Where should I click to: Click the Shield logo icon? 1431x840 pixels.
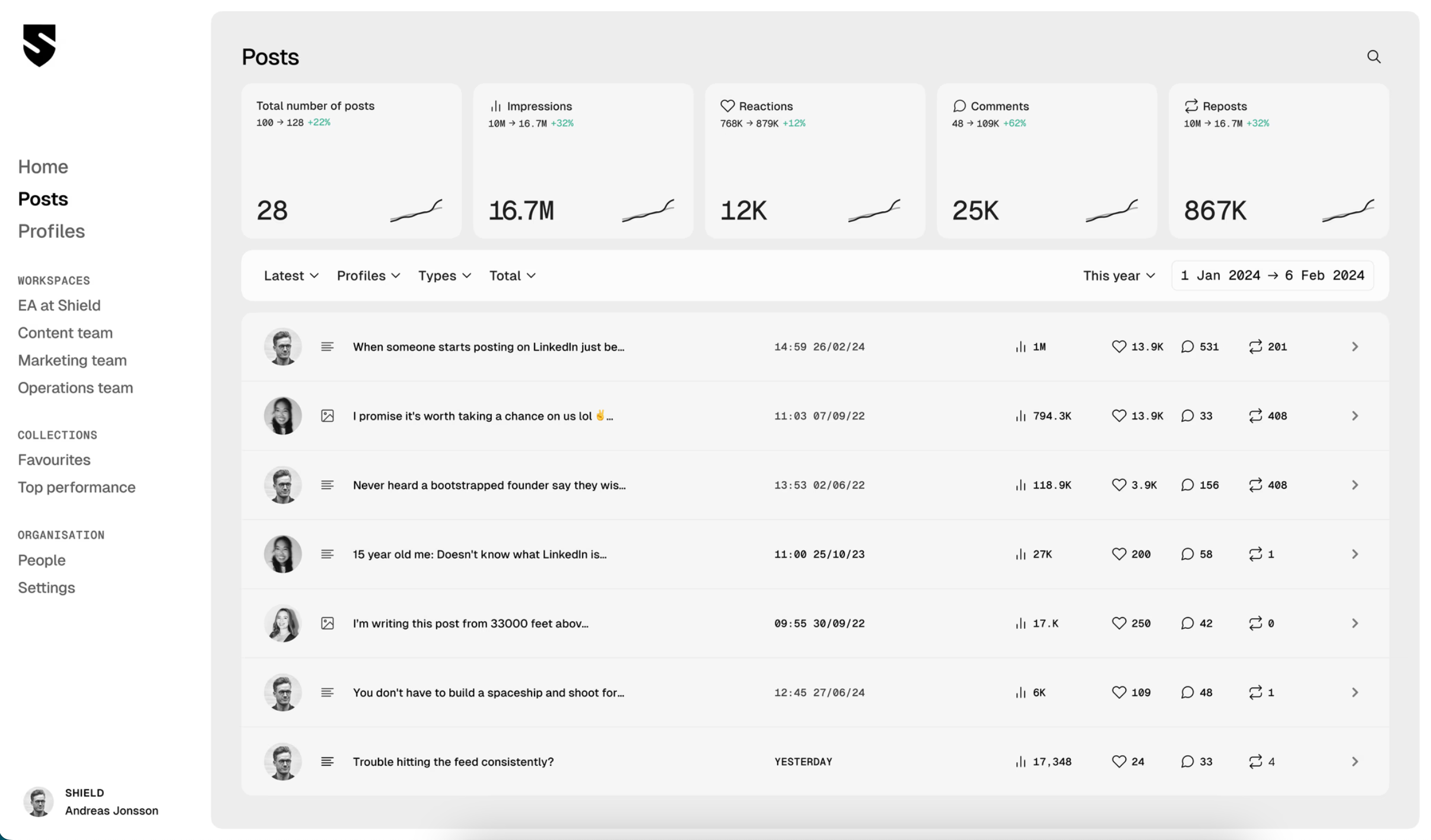pyautogui.click(x=39, y=46)
